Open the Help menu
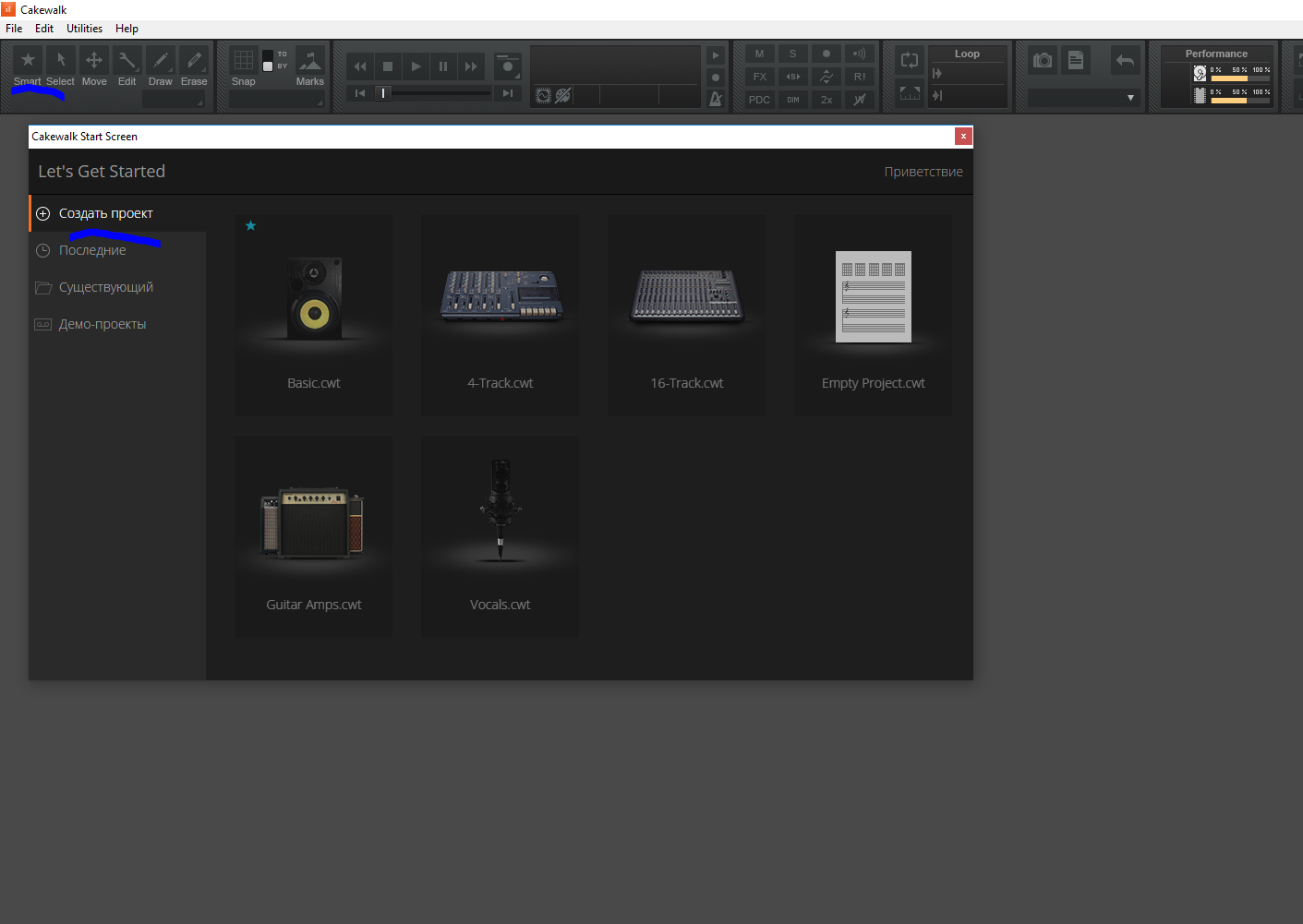1303x924 pixels. point(127,29)
